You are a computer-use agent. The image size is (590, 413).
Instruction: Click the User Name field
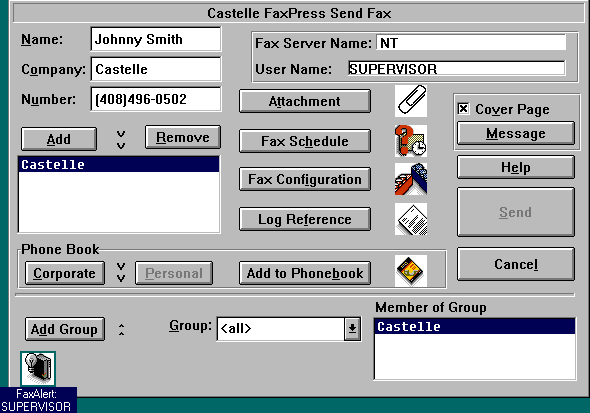456,69
